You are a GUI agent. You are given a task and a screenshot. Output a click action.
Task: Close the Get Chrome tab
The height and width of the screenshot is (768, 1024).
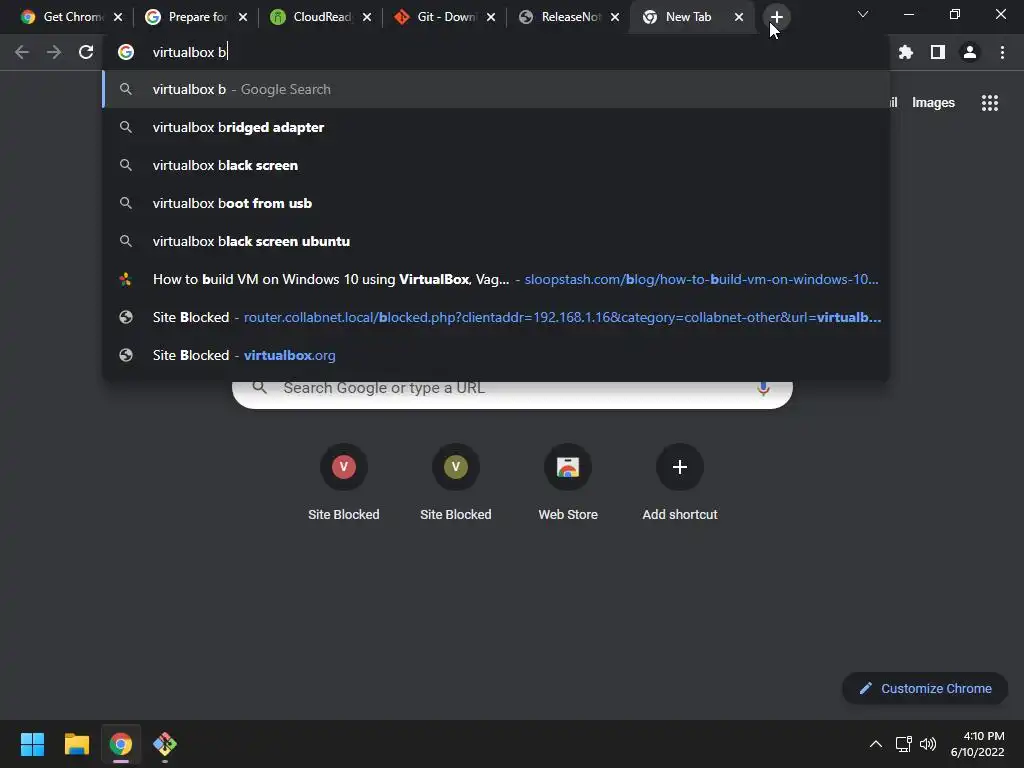click(x=118, y=17)
